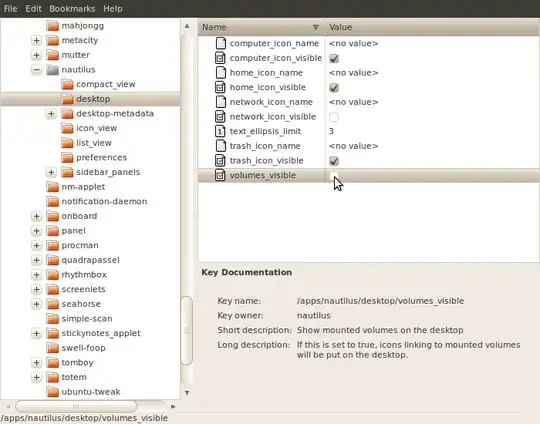Expand the tomboy tree node
Screen dimensions: 540x424
37,363
